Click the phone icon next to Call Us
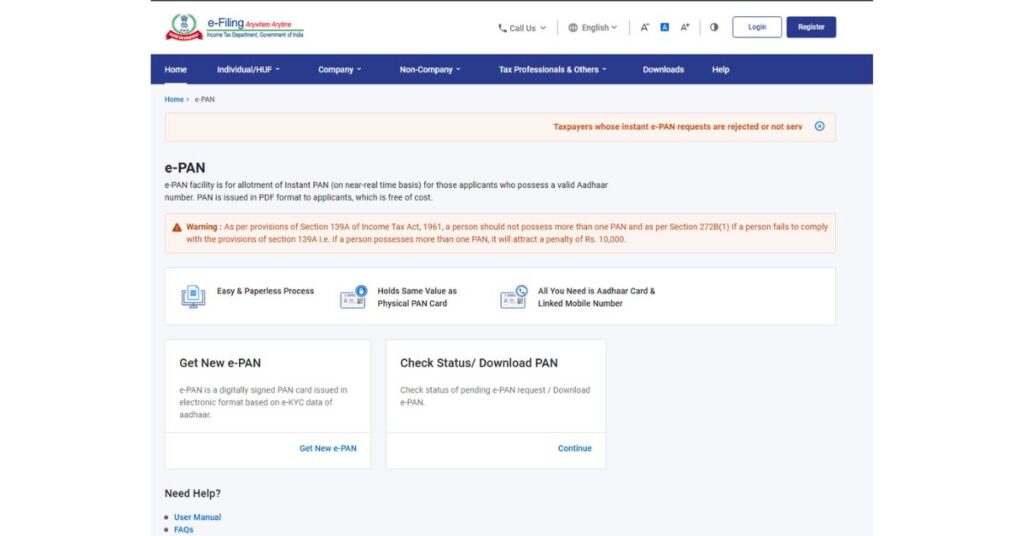 [502, 28]
